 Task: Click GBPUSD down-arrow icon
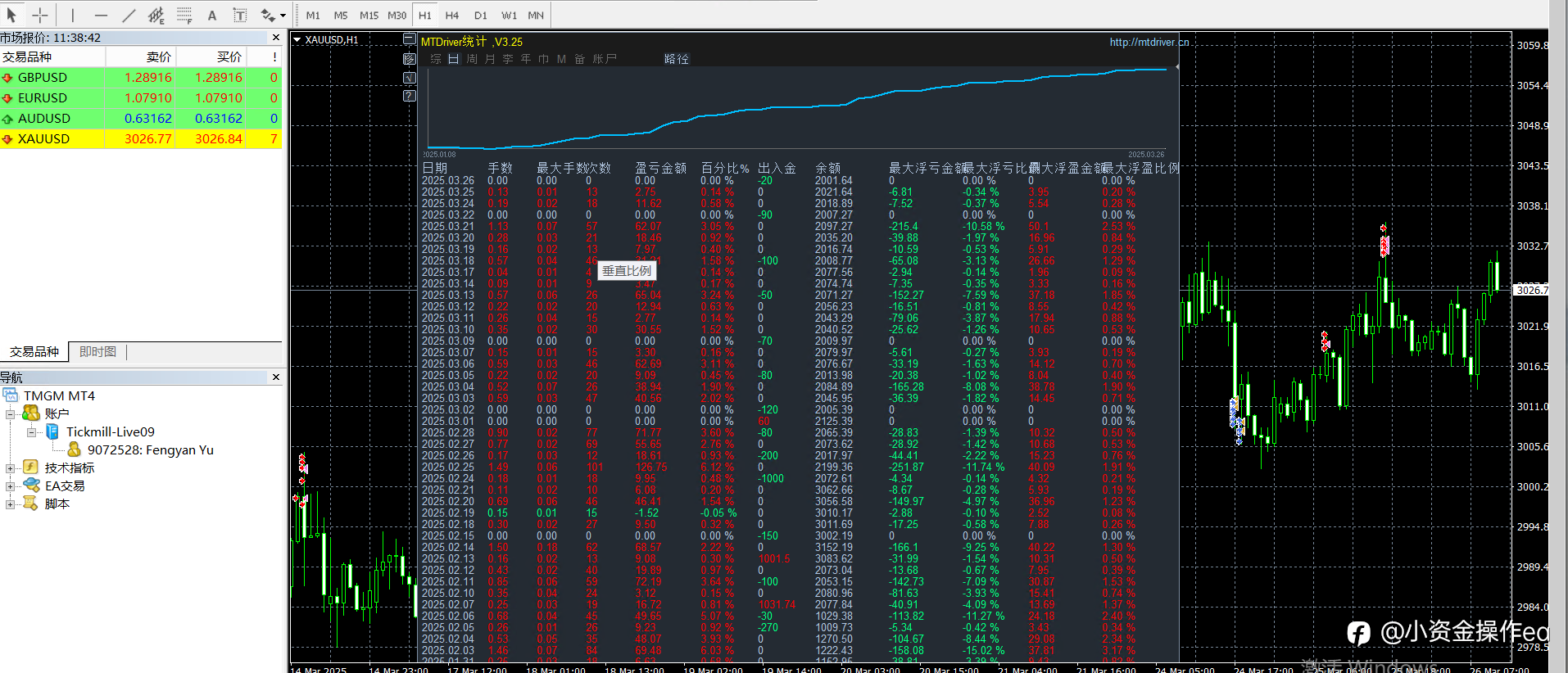(x=7, y=78)
